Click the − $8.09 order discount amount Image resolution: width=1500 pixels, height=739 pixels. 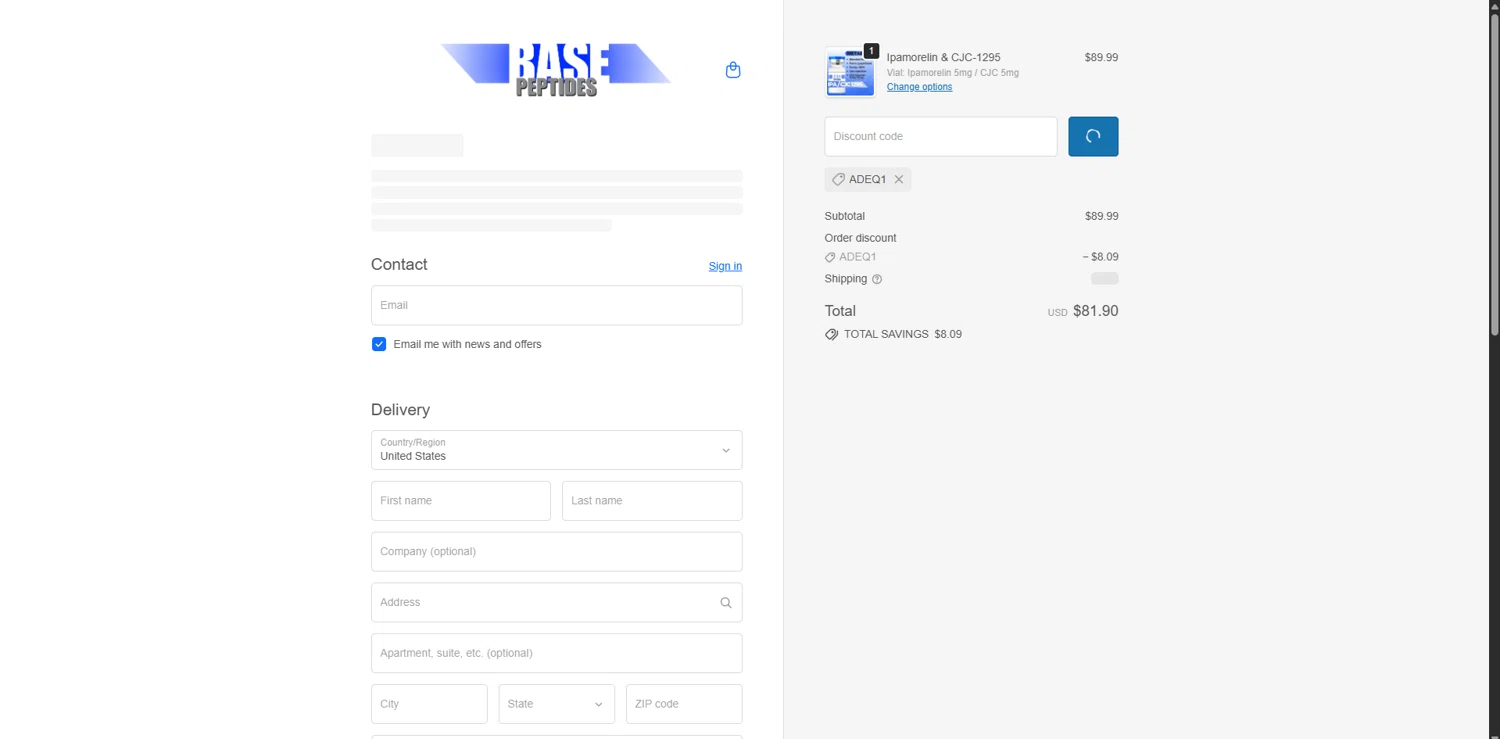1100,257
